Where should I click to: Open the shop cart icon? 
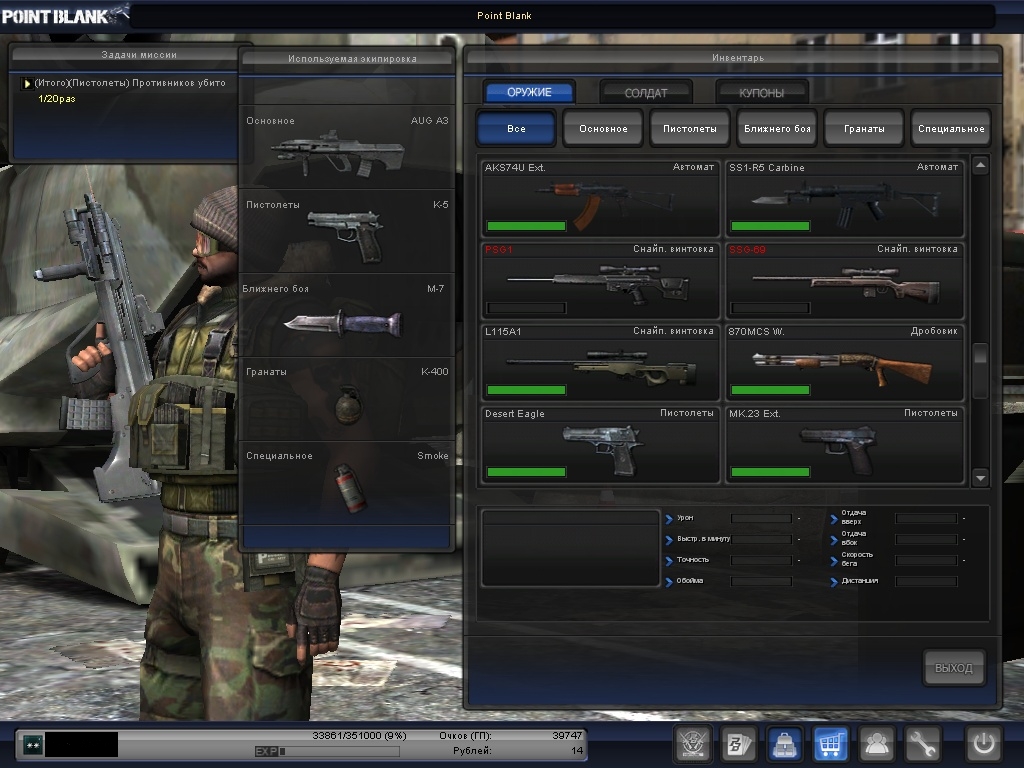pos(830,744)
